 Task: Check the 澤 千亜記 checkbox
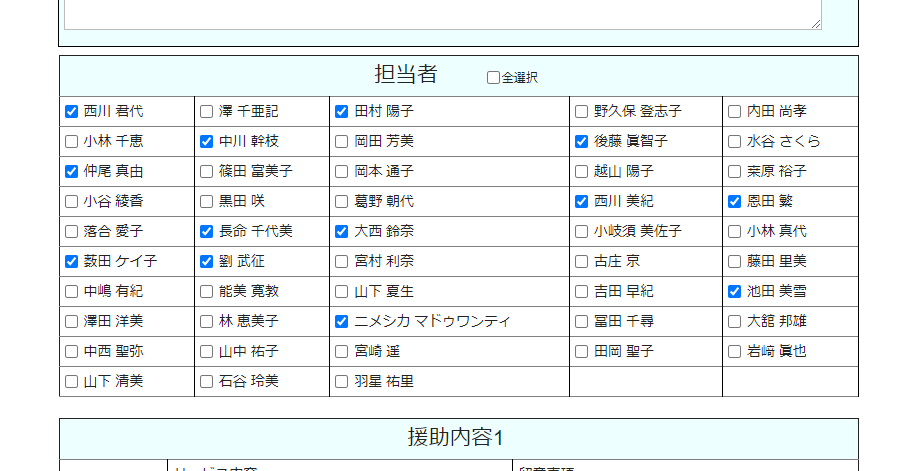coord(206,112)
